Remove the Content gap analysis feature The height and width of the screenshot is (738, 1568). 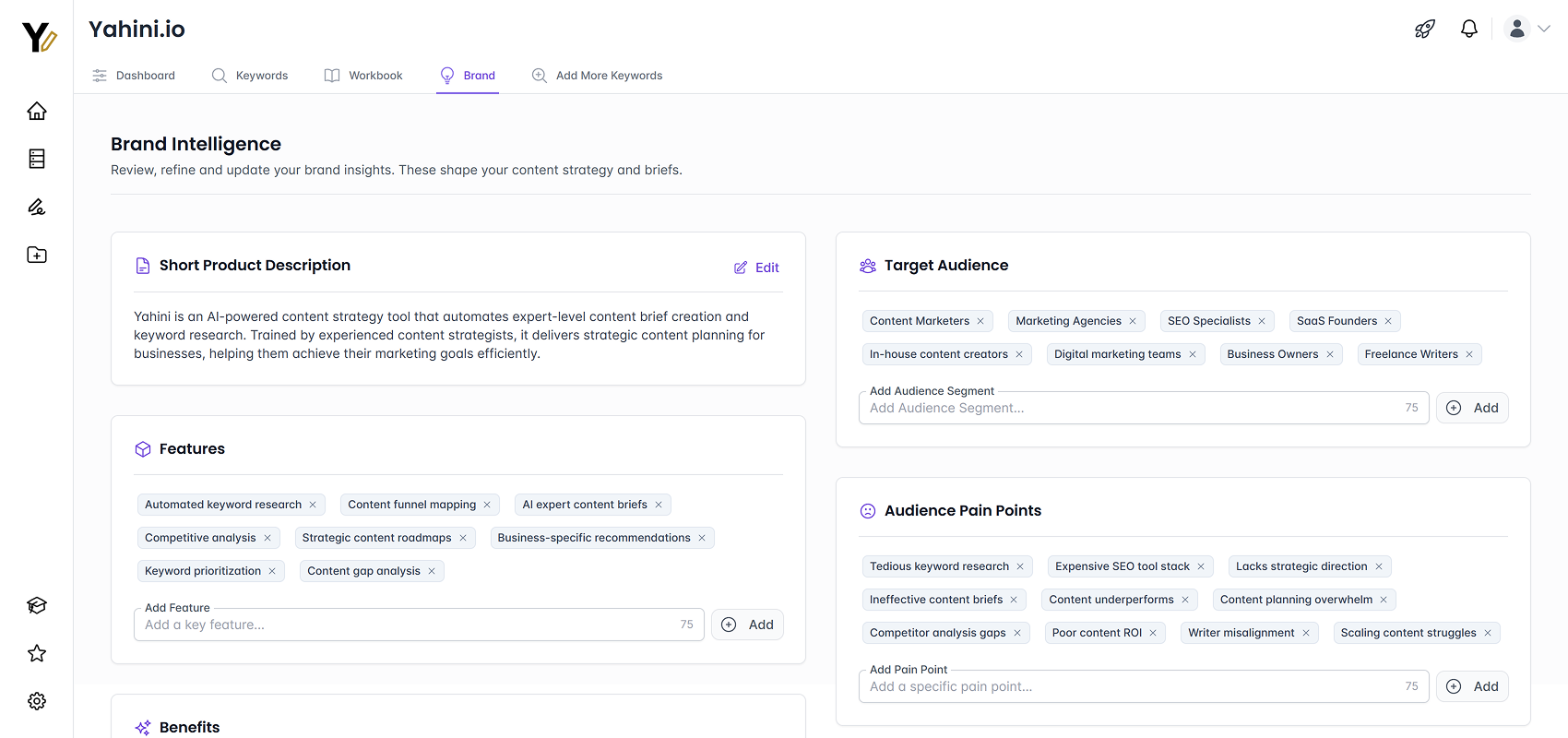click(x=432, y=571)
